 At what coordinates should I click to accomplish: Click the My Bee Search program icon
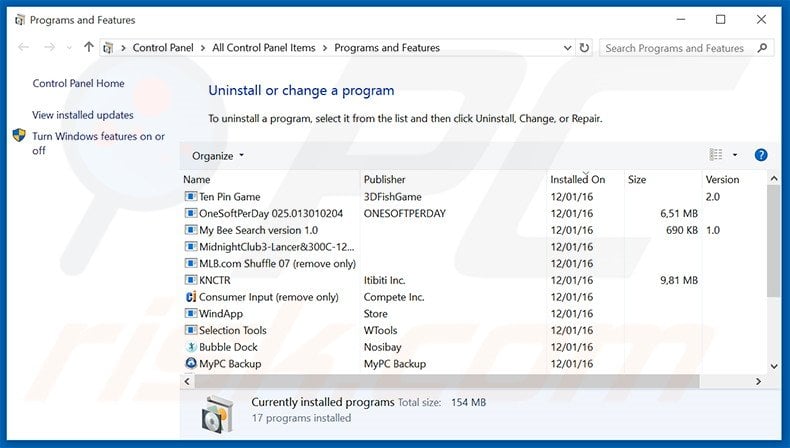click(x=190, y=230)
